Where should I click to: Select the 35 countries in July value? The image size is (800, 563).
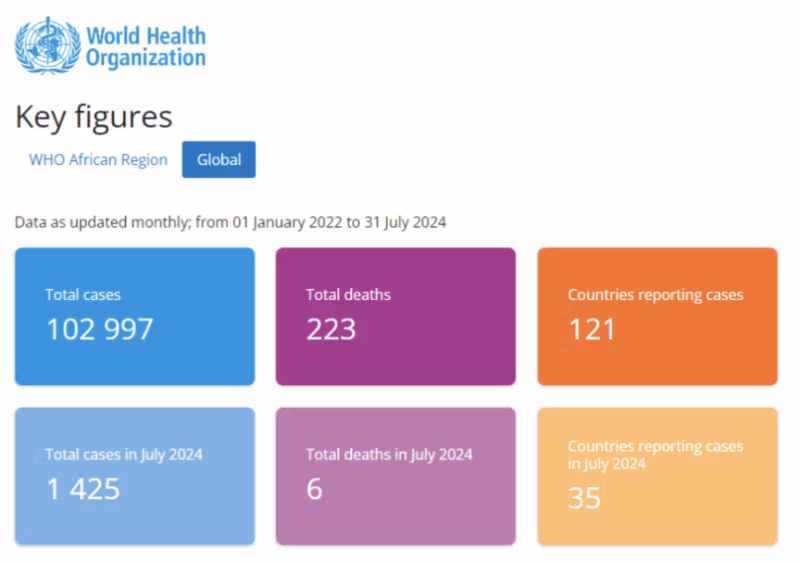584,497
